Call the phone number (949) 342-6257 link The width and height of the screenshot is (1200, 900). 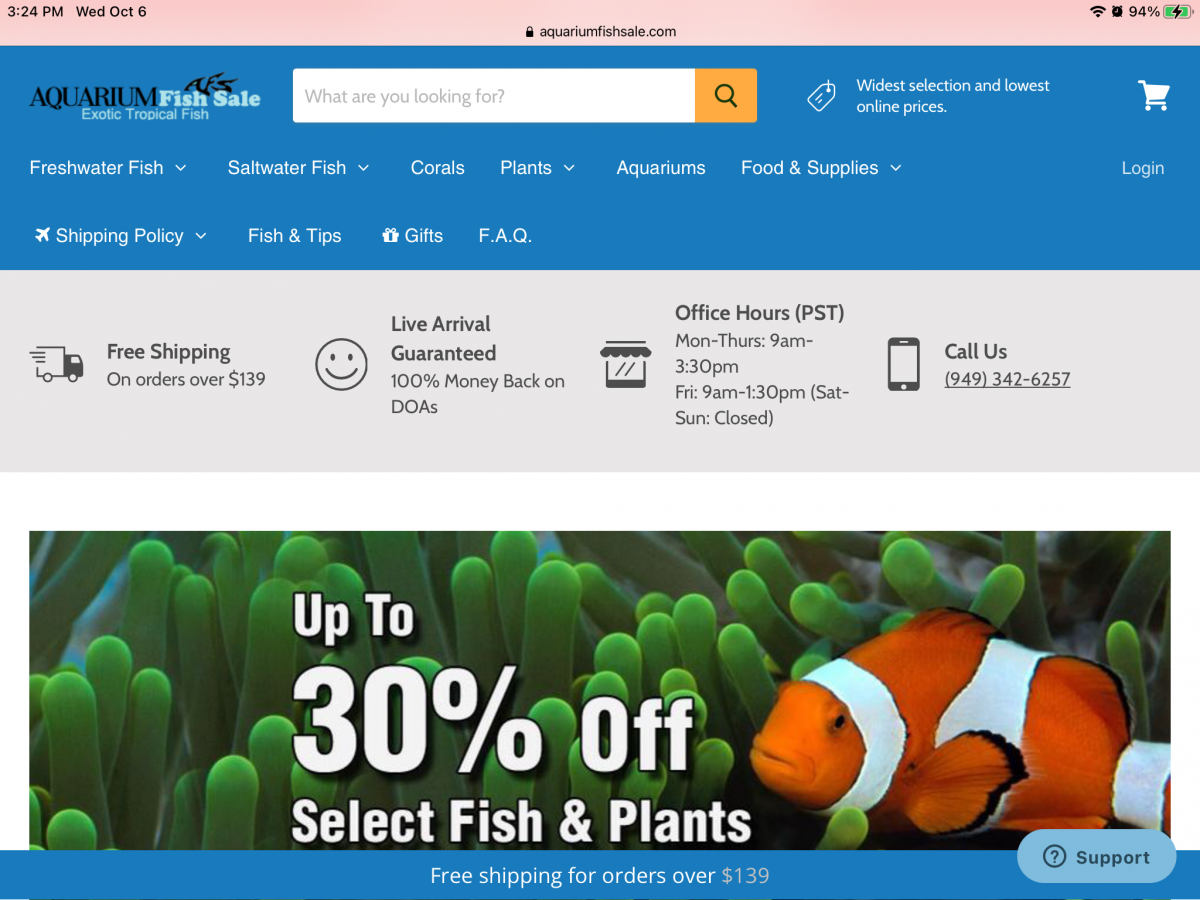tap(1007, 380)
